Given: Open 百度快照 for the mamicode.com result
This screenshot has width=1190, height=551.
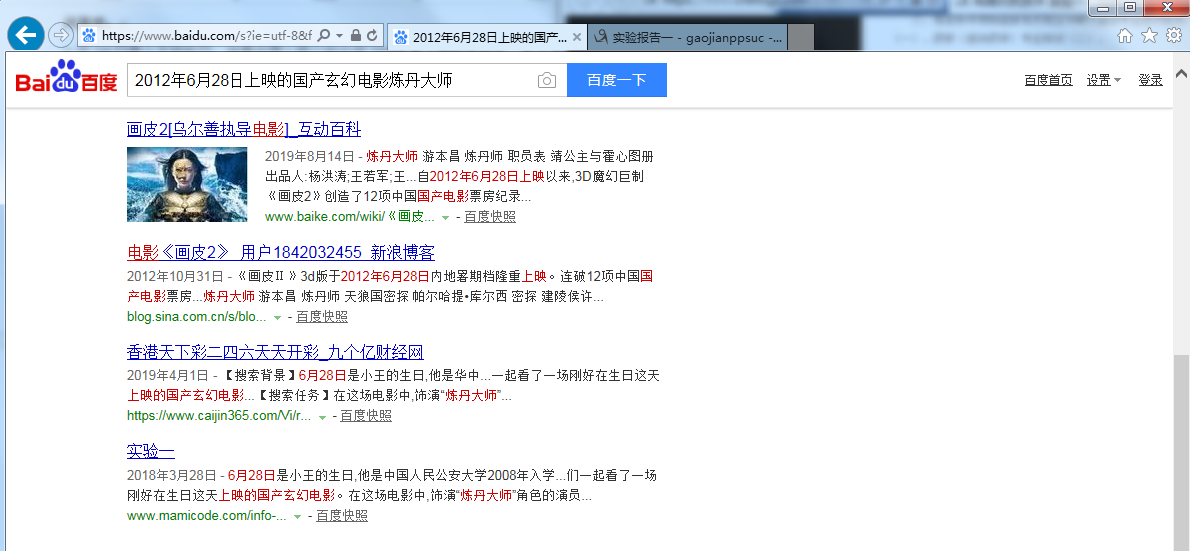Looking at the screenshot, I should pos(342,515).
